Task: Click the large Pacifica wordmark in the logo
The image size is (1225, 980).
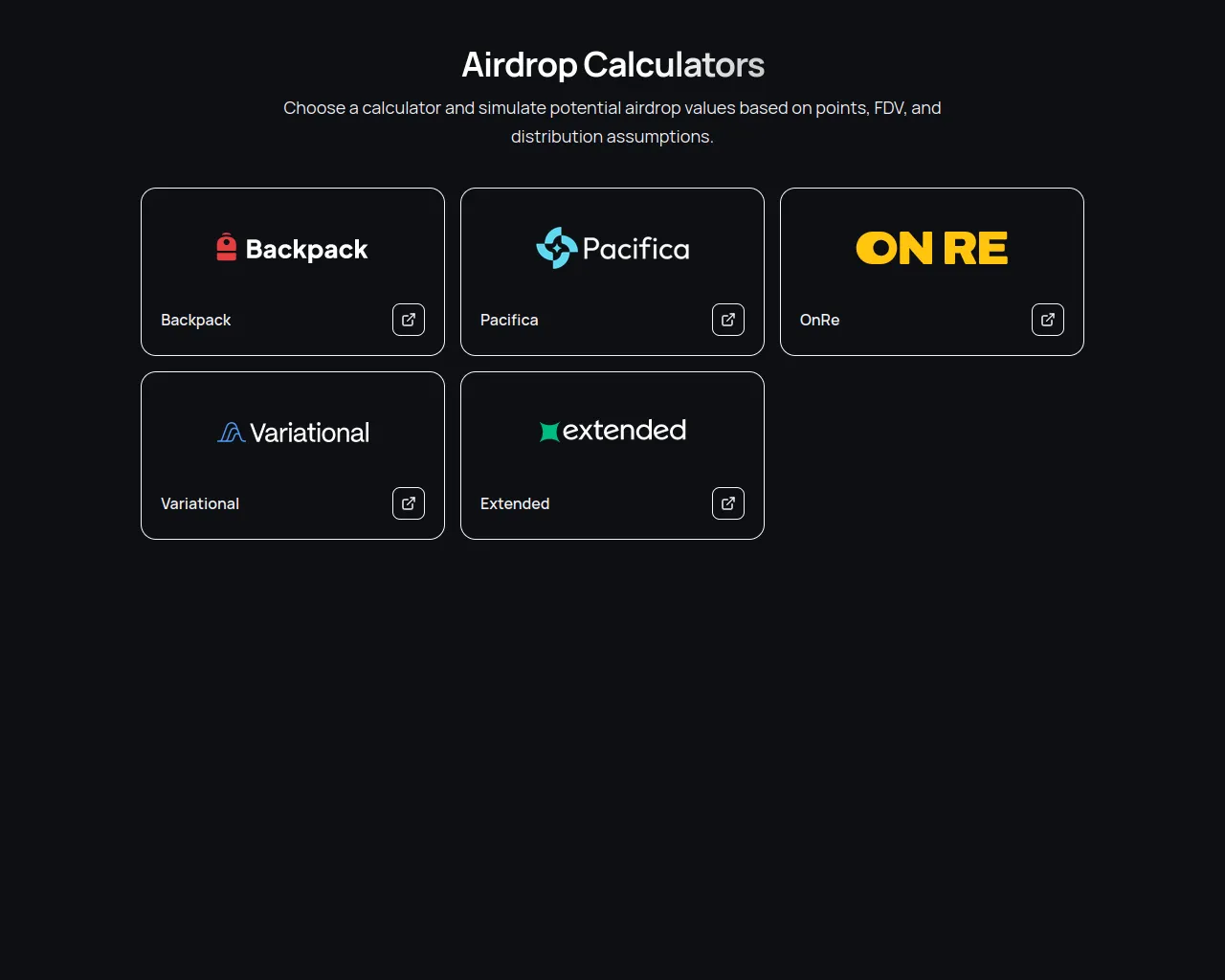Action: pos(635,249)
